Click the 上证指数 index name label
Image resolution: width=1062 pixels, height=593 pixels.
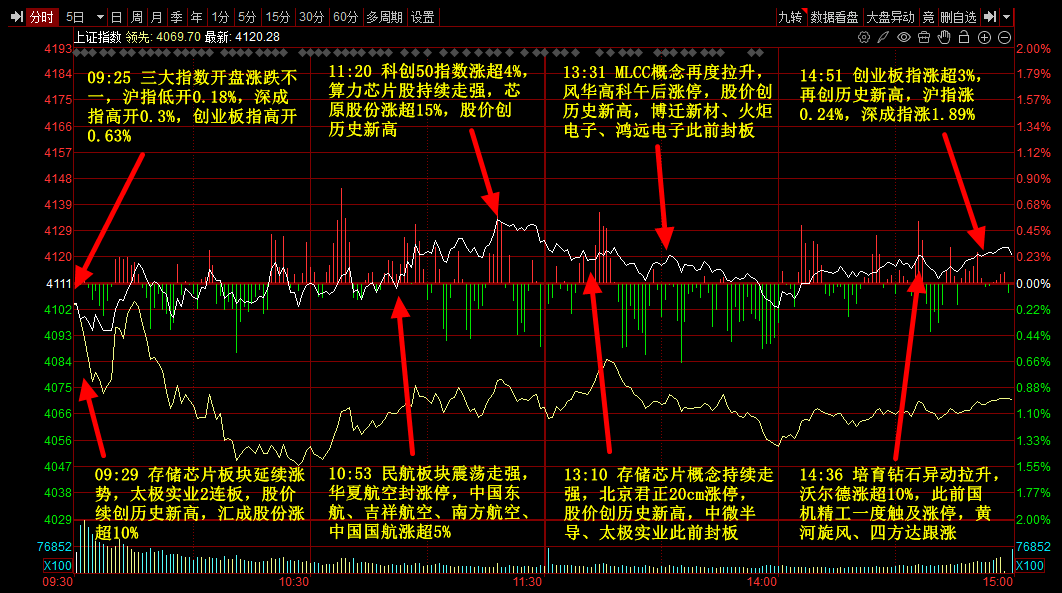(98, 37)
